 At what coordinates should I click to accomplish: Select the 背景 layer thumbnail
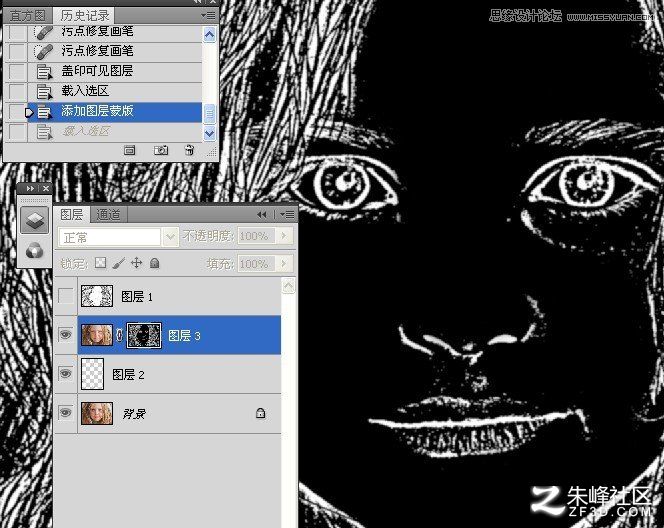pyautogui.click(x=97, y=413)
